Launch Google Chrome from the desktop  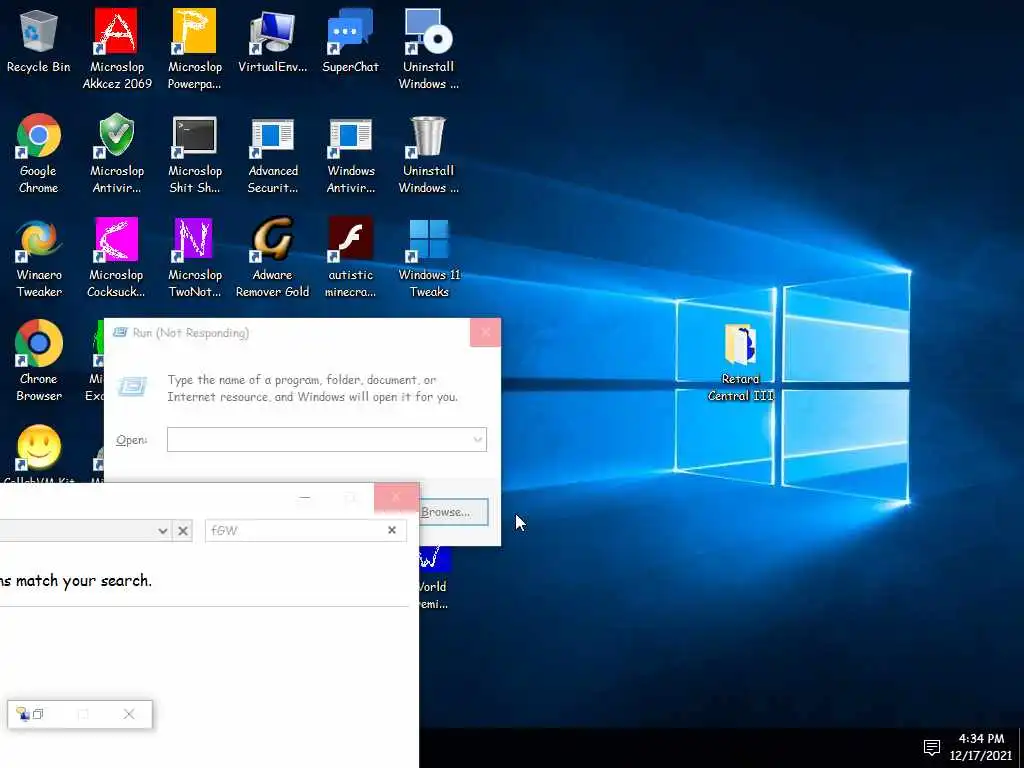tap(39, 153)
